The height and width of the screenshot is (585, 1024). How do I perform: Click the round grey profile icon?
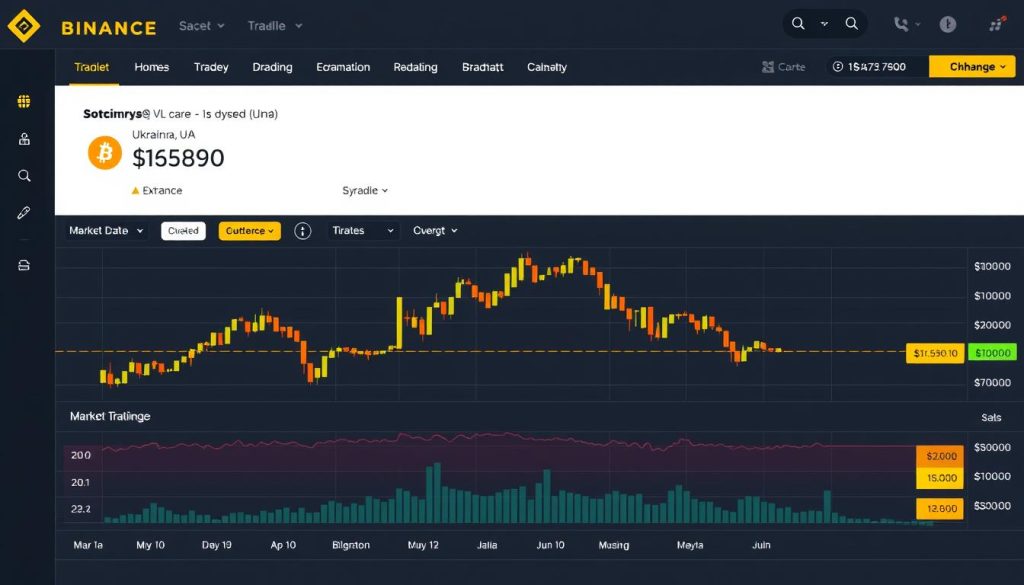[948, 25]
